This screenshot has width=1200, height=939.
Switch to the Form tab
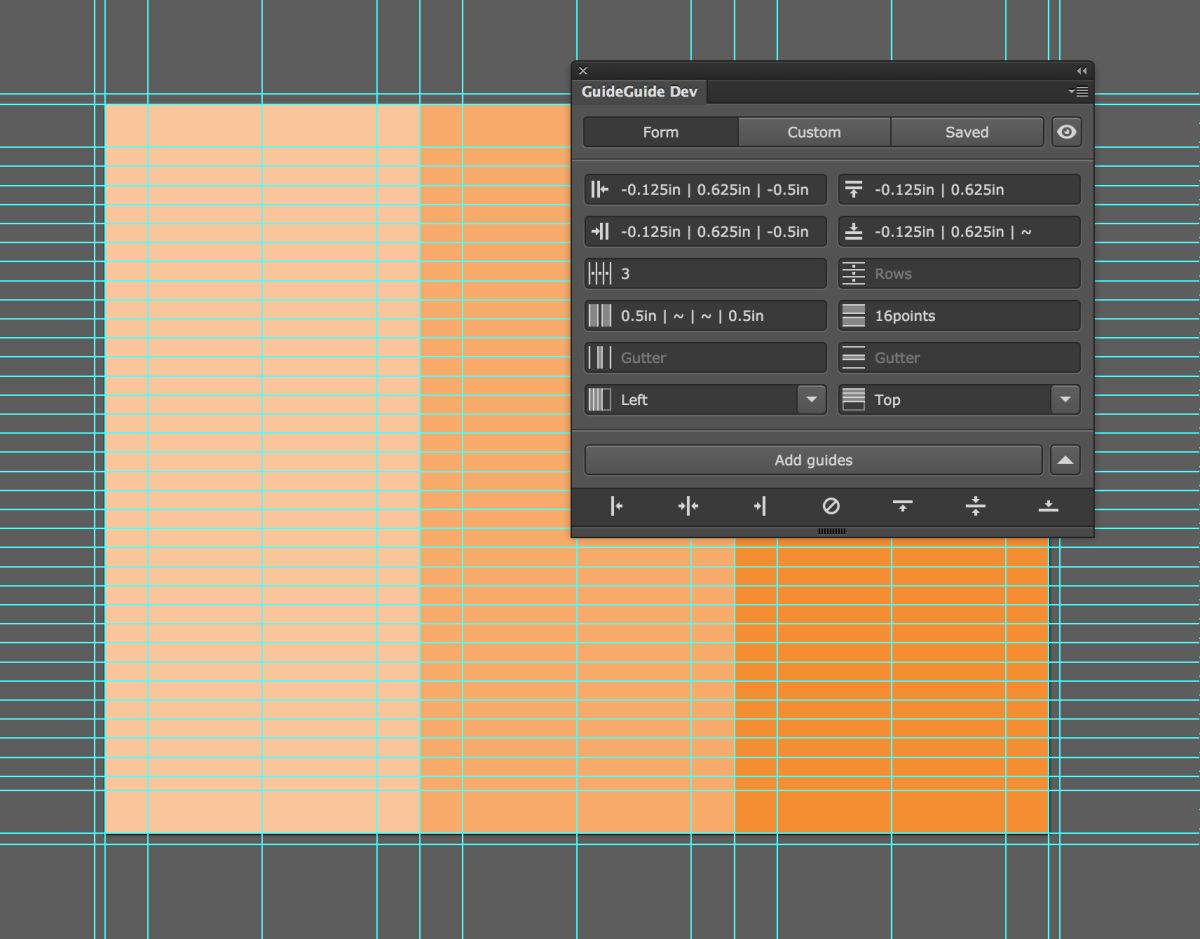click(x=661, y=132)
